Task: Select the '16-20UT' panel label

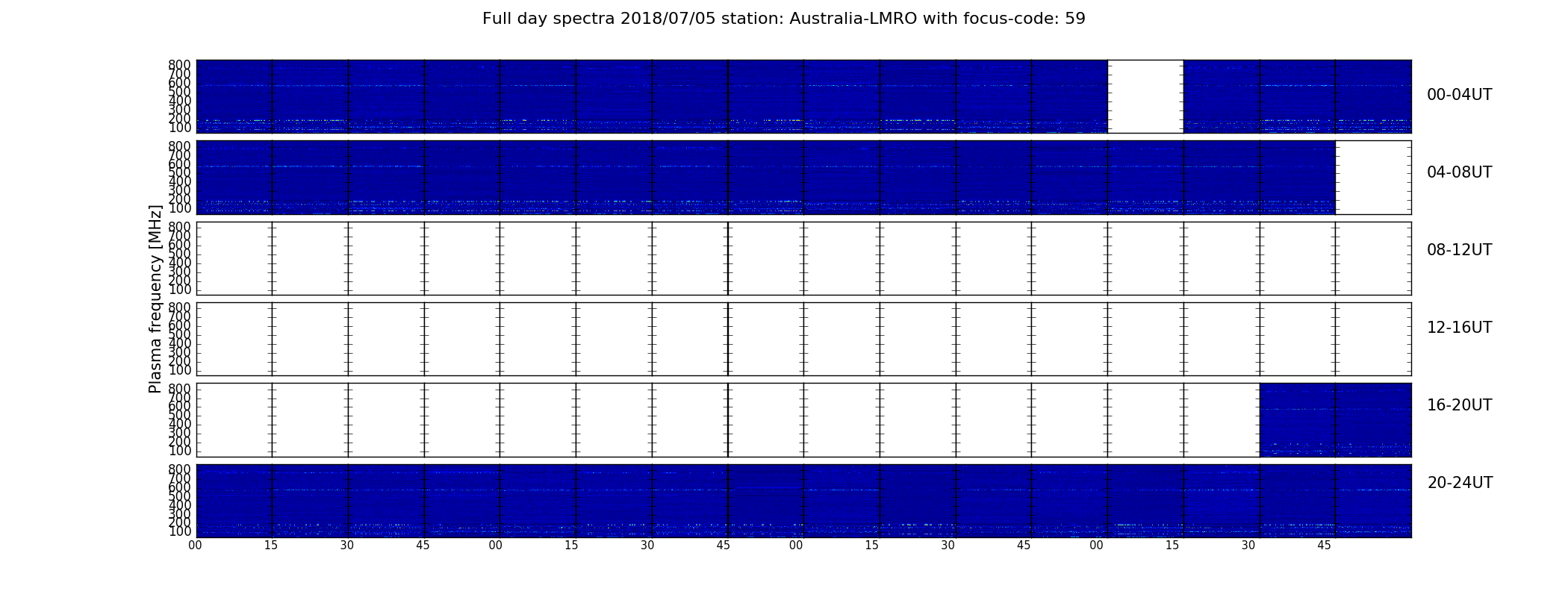Action: 1459,405
